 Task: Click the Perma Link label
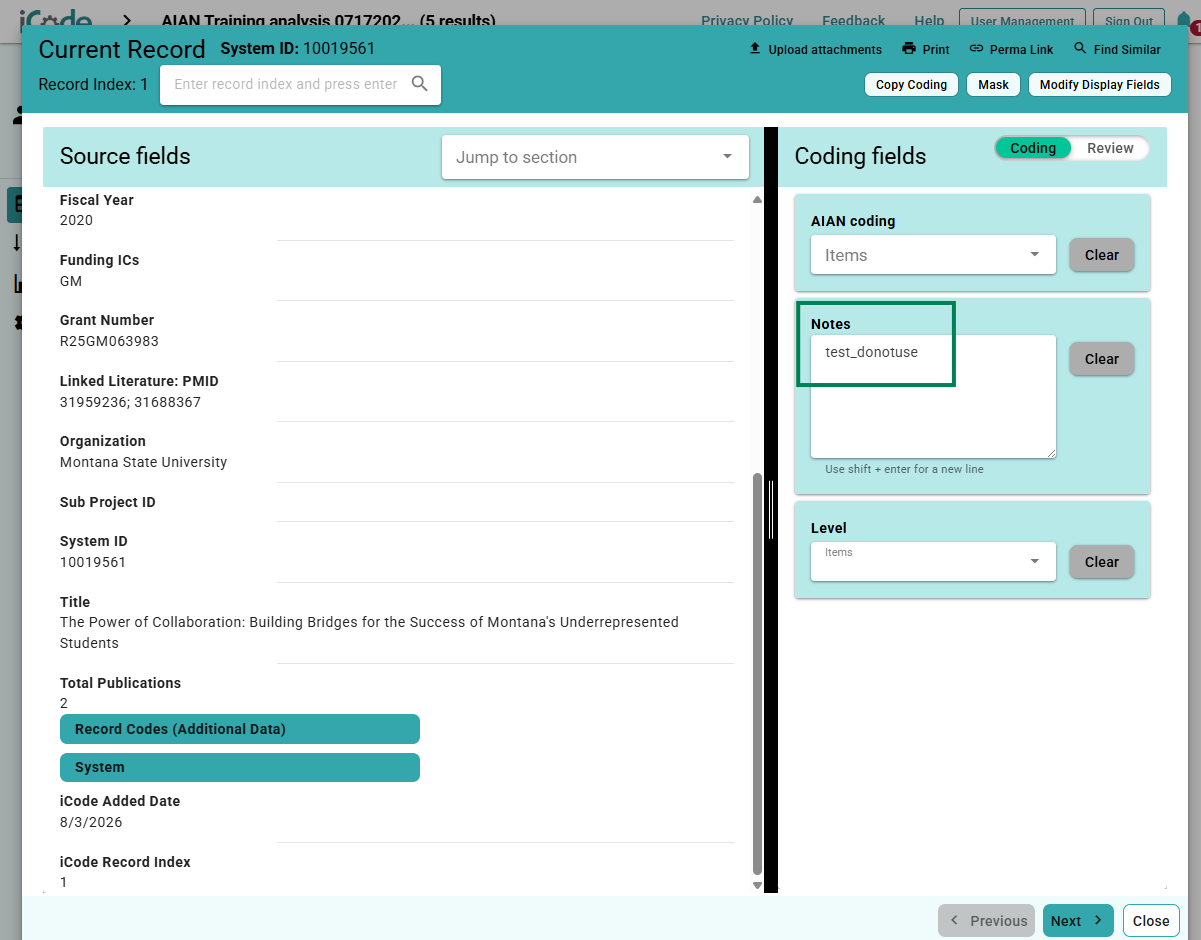pos(1021,50)
